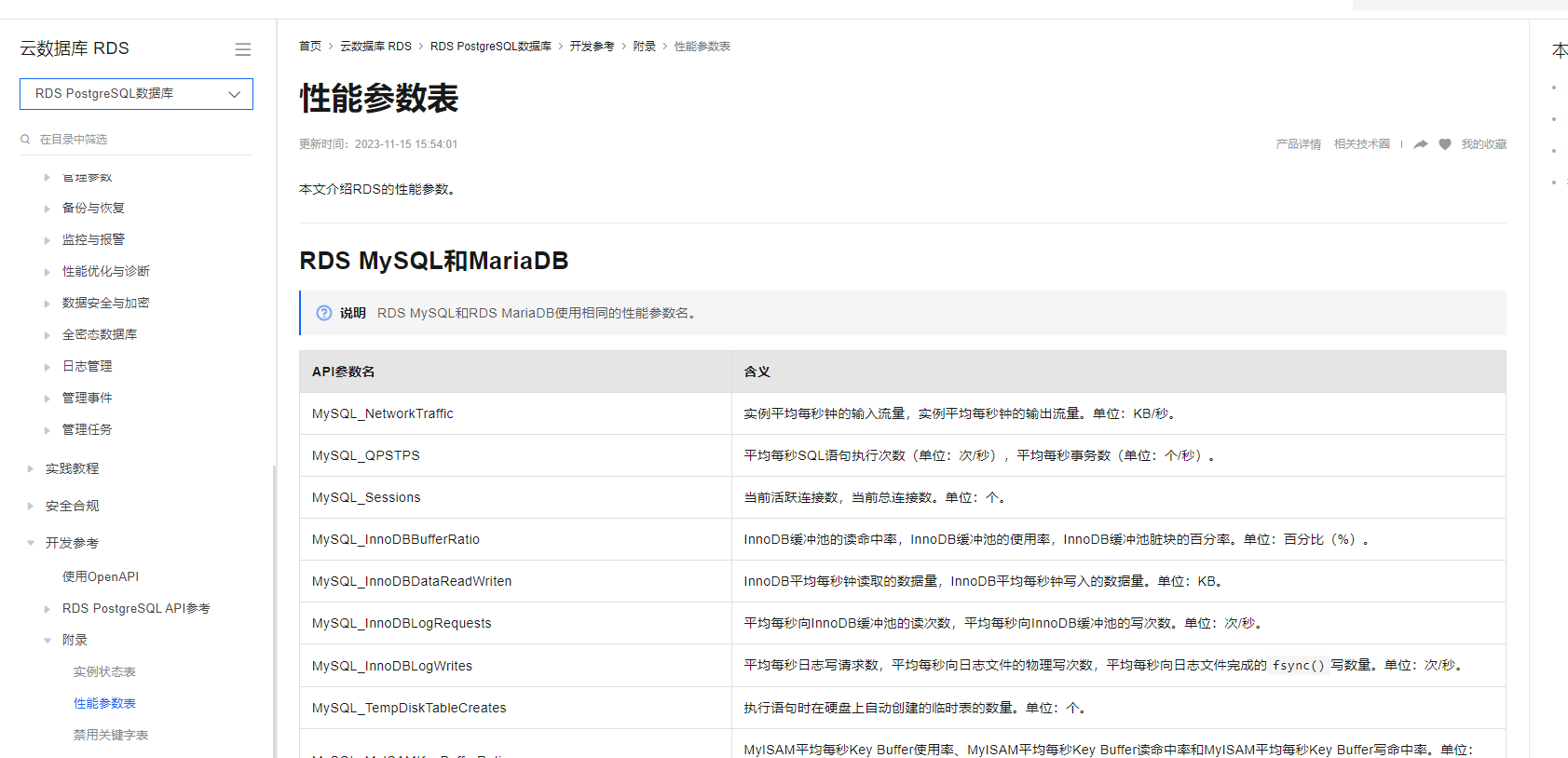Go to RDS PostgreSQL数据库 breadcrumb link
The width and height of the screenshot is (1568, 758).
[x=491, y=47]
